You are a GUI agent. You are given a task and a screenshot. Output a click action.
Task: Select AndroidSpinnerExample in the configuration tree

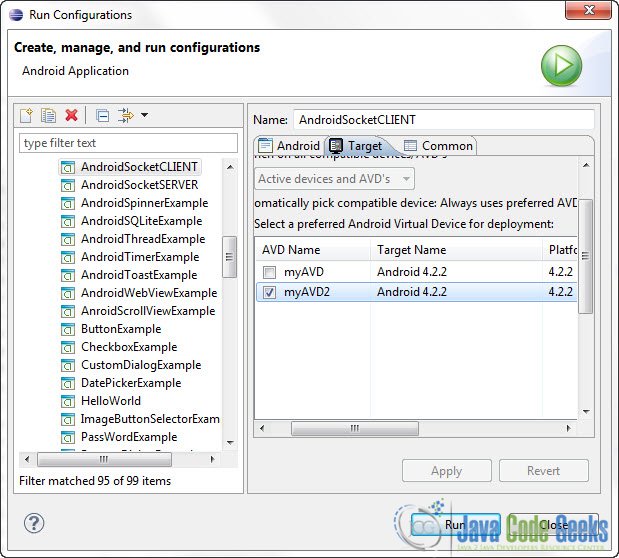point(144,203)
